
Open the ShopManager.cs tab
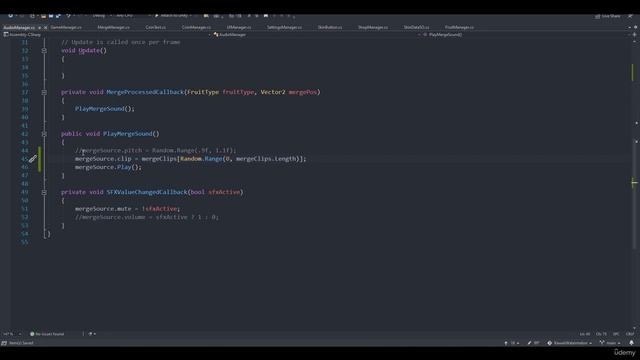pos(373,27)
